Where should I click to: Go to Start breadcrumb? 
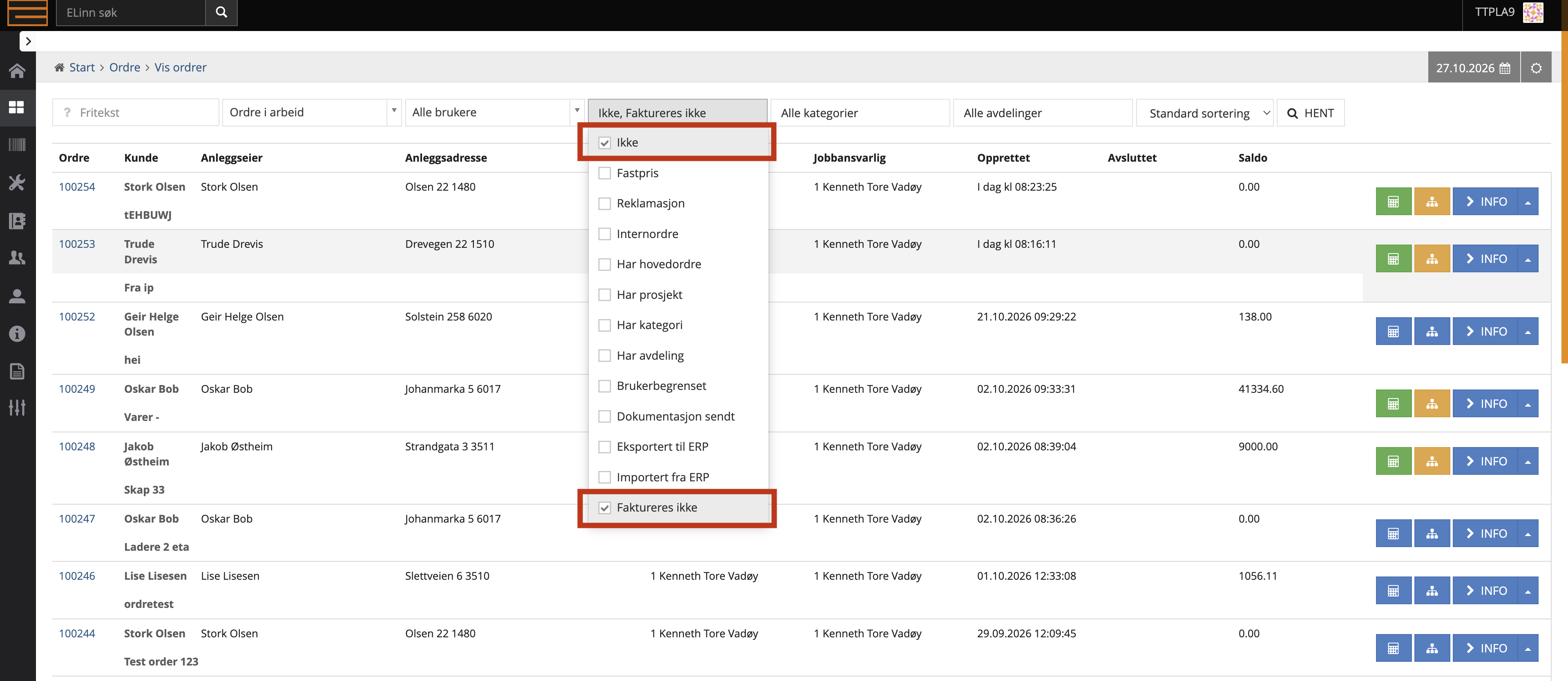point(82,67)
